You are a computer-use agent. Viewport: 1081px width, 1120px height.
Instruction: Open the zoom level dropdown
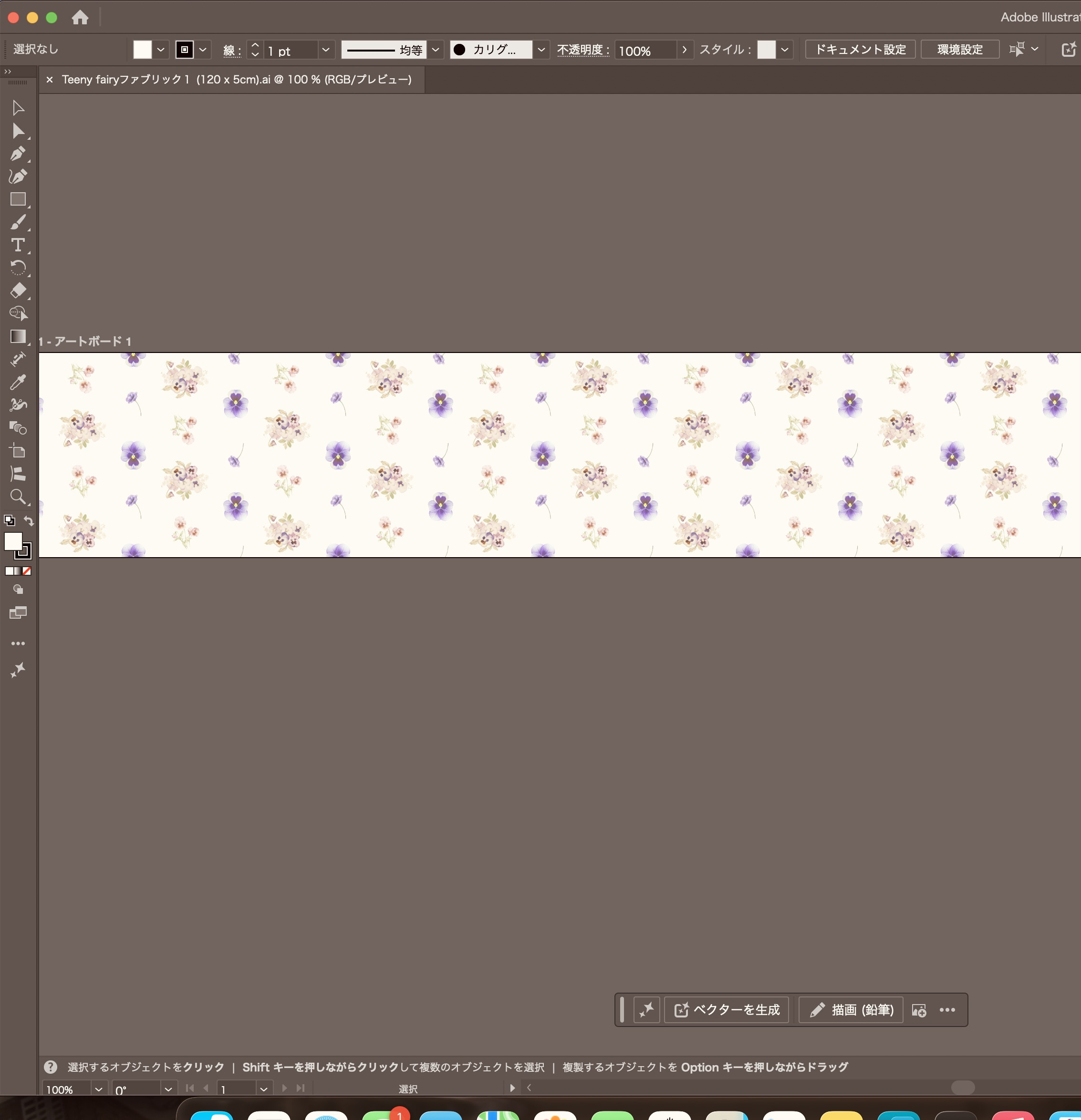pos(98,1089)
